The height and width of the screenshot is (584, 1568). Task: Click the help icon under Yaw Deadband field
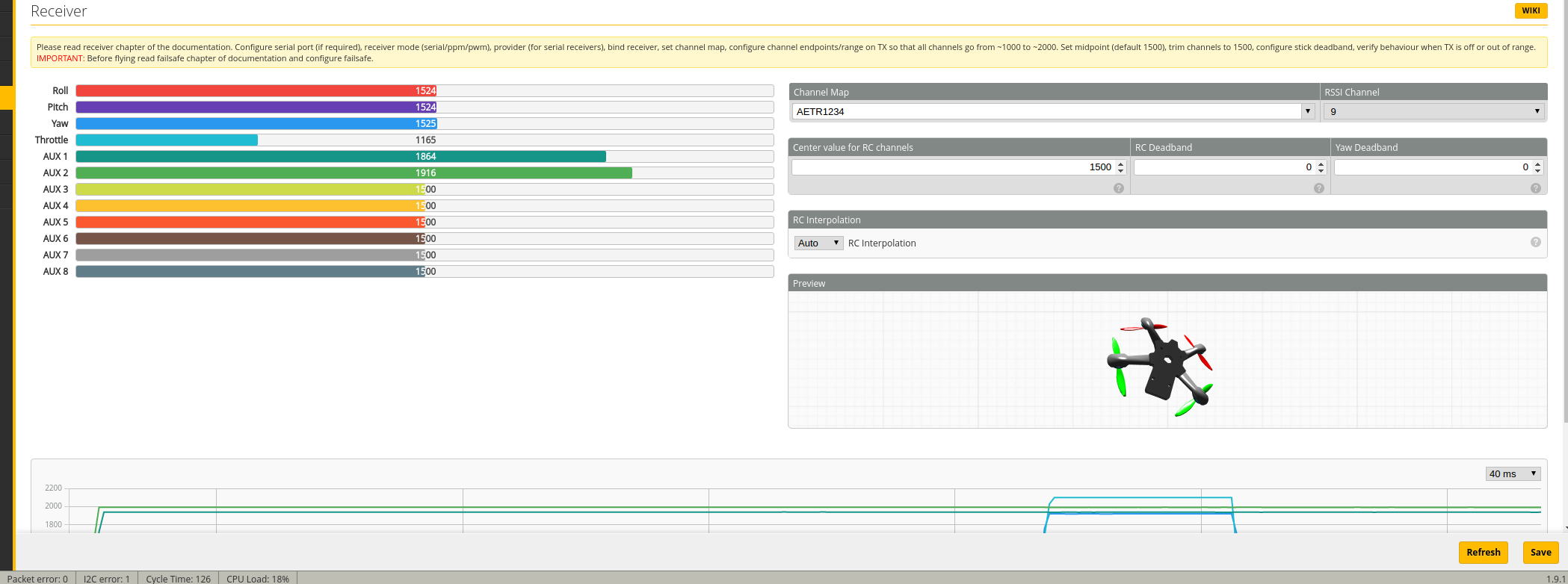pyautogui.click(x=1535, y=188)
